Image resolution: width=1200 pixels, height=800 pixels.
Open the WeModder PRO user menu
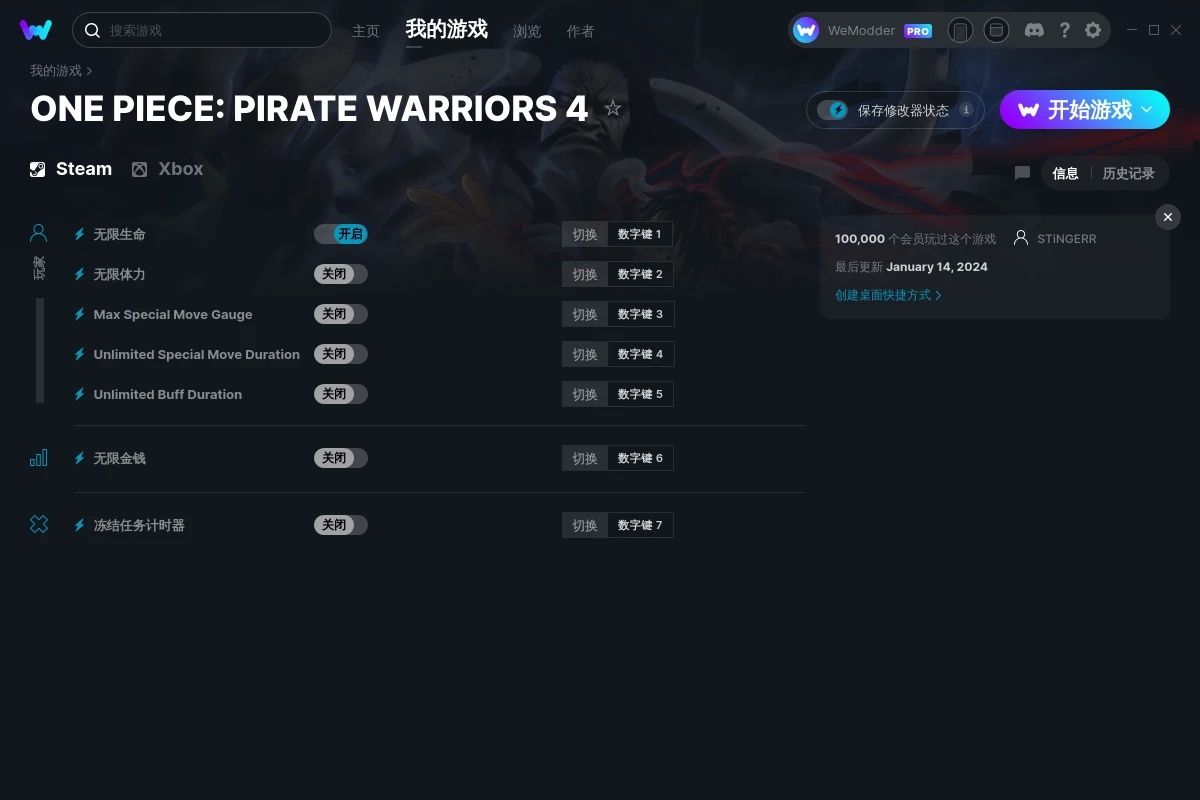(x=863, y=30)
